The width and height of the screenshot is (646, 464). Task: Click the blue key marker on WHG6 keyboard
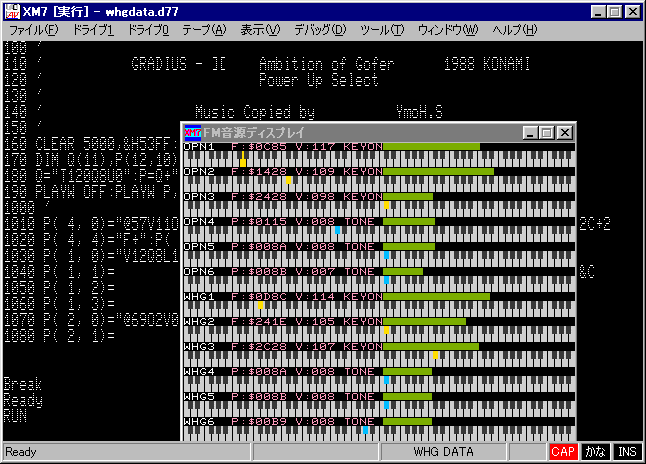click(365, 430)
